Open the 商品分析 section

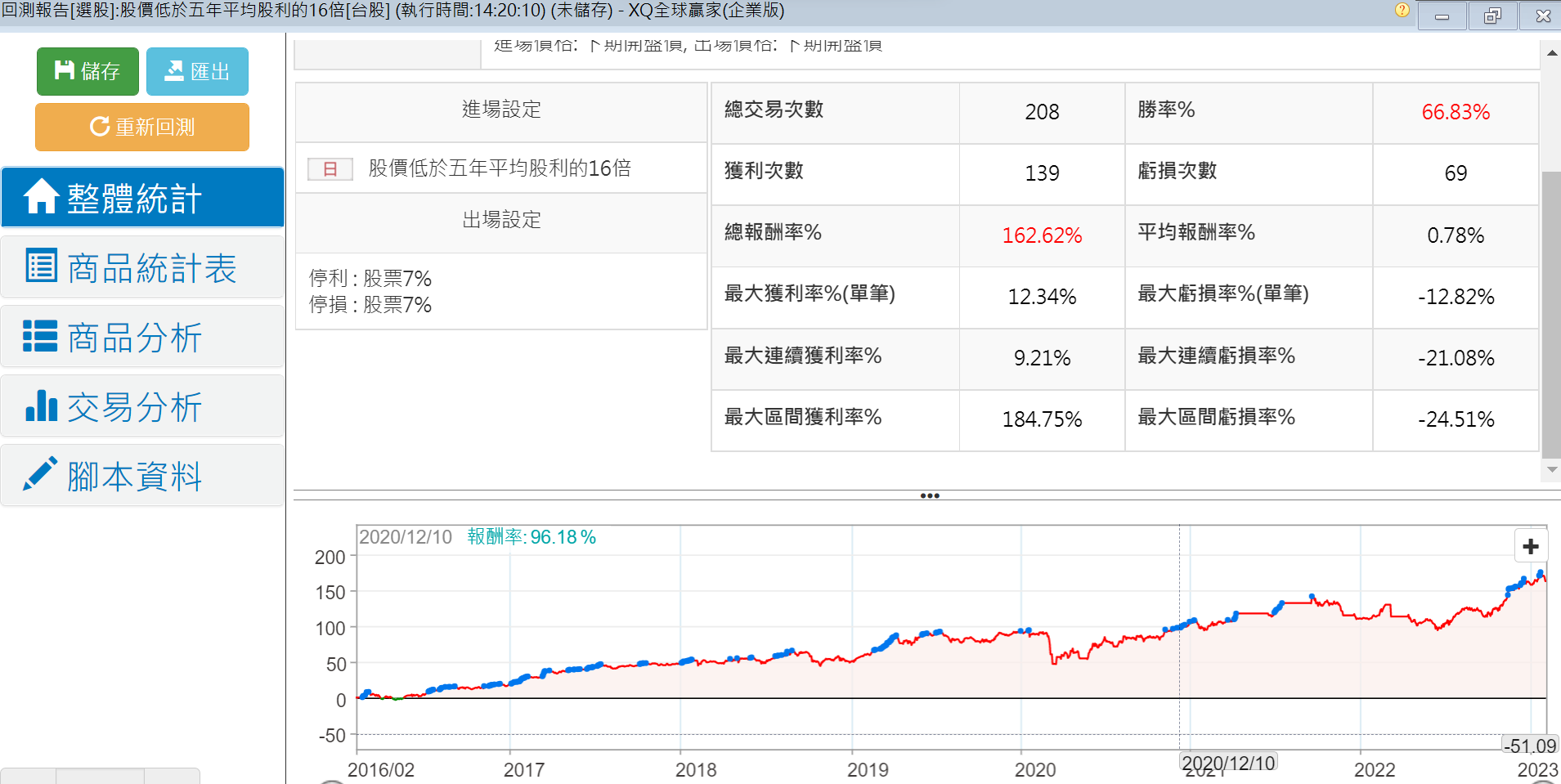point(142,338)
